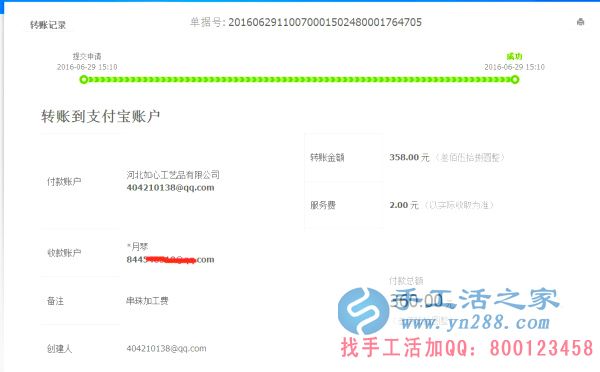Image resolution: width=600 pixels, height=372 pixels.
Task: Click the 提交申请 step label
Action: 87,57
